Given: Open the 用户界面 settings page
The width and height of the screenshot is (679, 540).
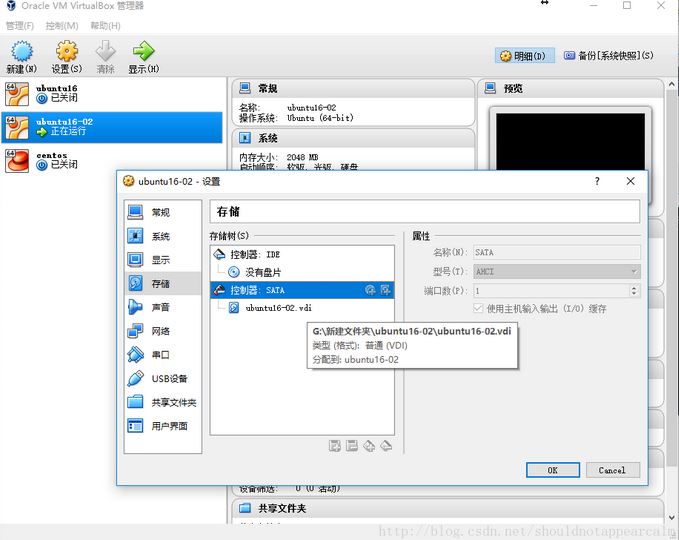Looking at the screenshot, I should (163, 426).
